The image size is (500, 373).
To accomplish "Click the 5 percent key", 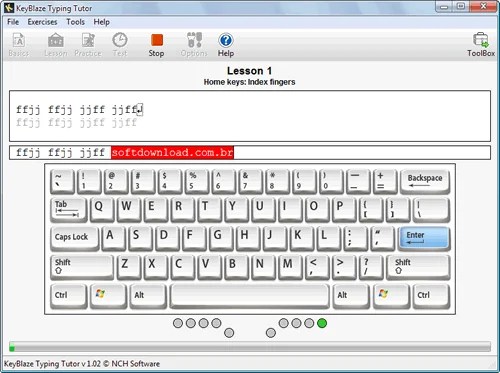I will pyautogui.click(x=197, y=181).
